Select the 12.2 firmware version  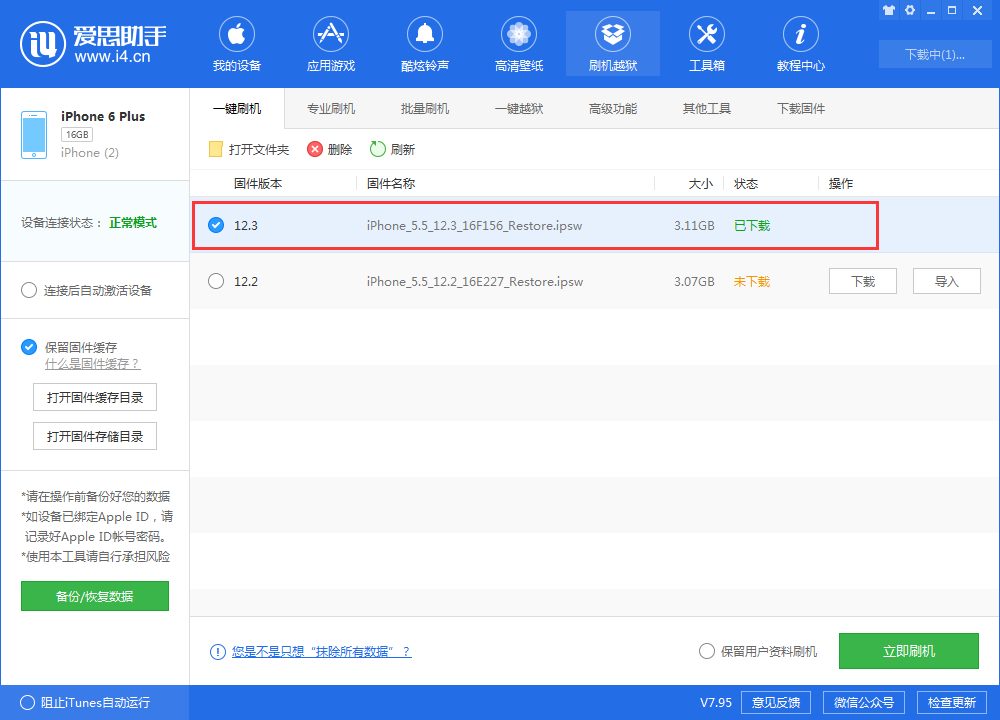[216, 281]
